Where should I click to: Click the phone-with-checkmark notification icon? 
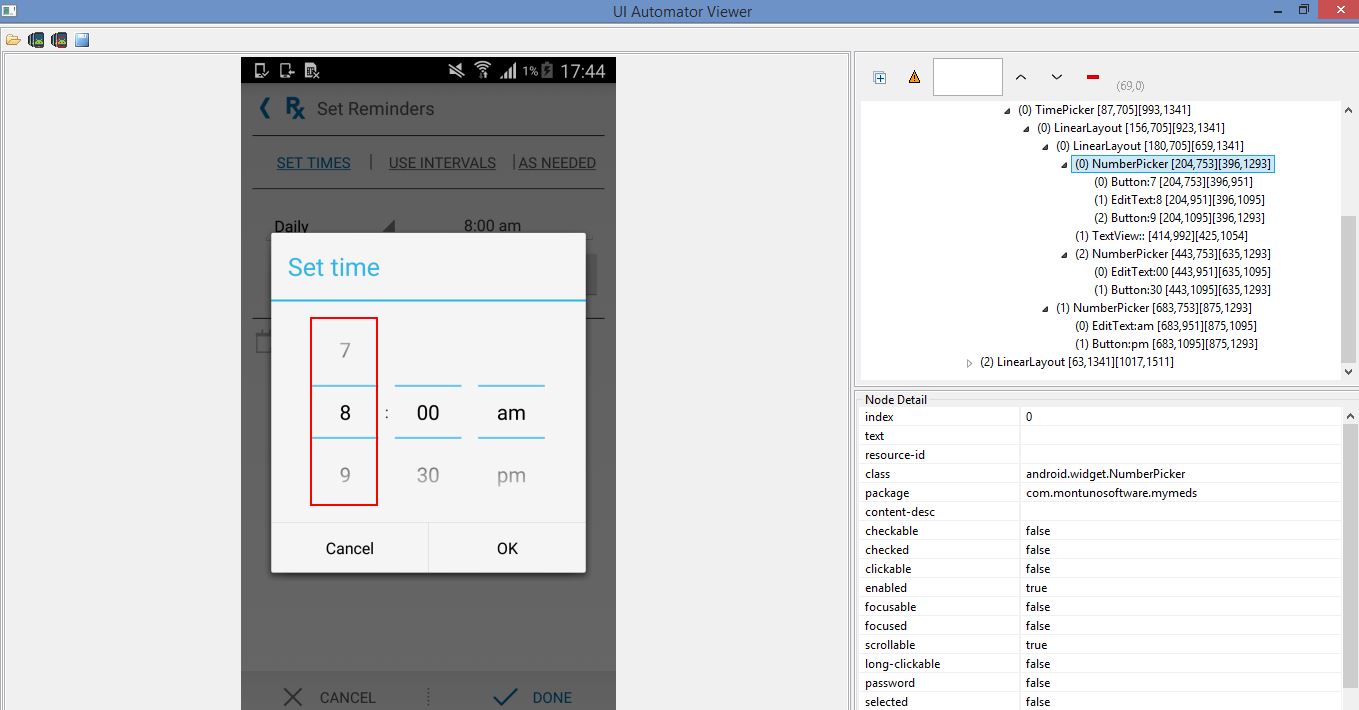[262, 70]
